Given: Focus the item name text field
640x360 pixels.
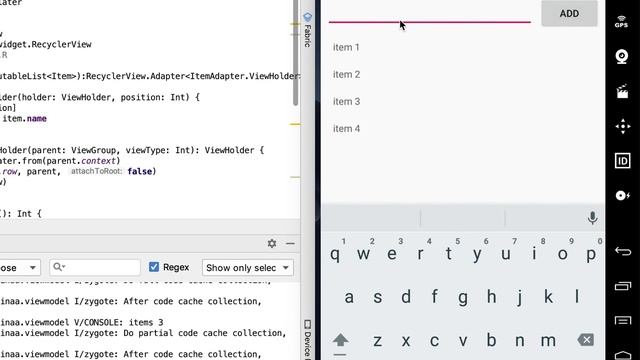Looking at the screenshot, I should 430,14.
